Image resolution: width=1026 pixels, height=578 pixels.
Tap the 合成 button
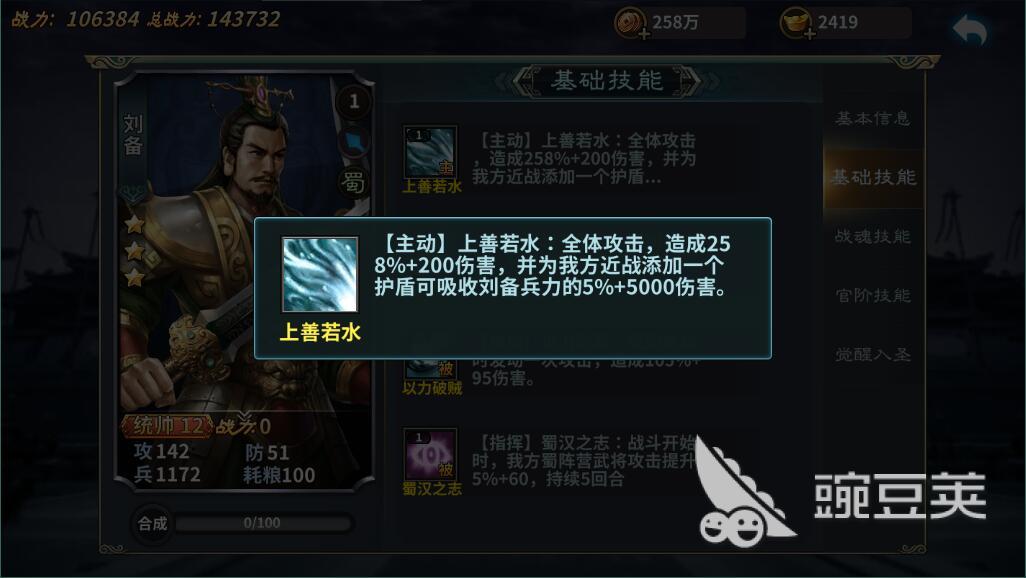click(152, 524)
